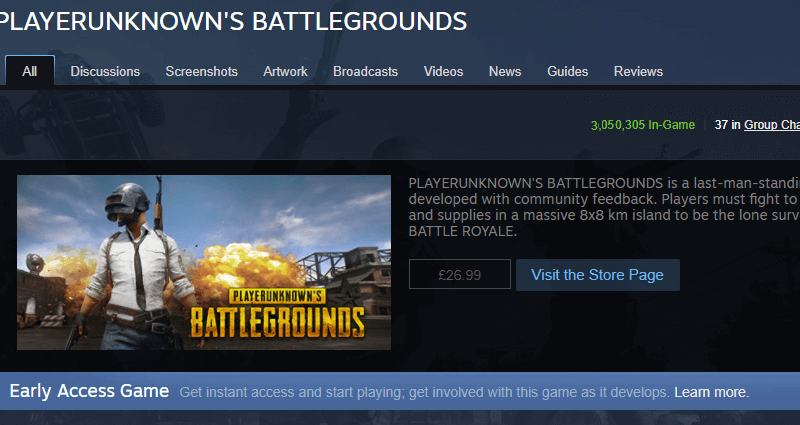Click the 3,050,305 In-Game count

click(x=643, y=125)
